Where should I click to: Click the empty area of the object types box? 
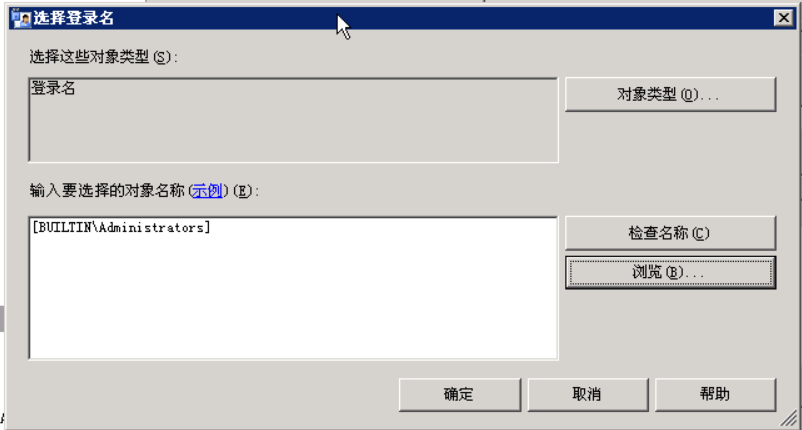pos(293,130)
